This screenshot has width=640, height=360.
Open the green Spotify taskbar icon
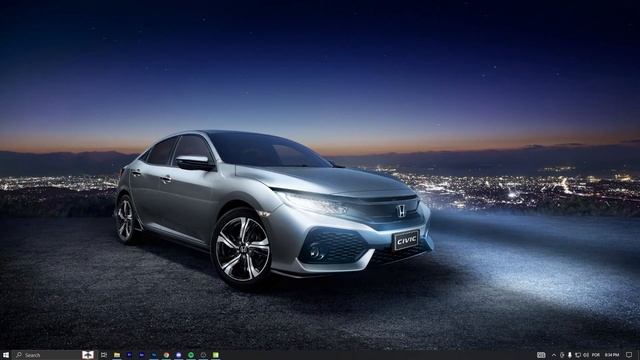(191, 355)
